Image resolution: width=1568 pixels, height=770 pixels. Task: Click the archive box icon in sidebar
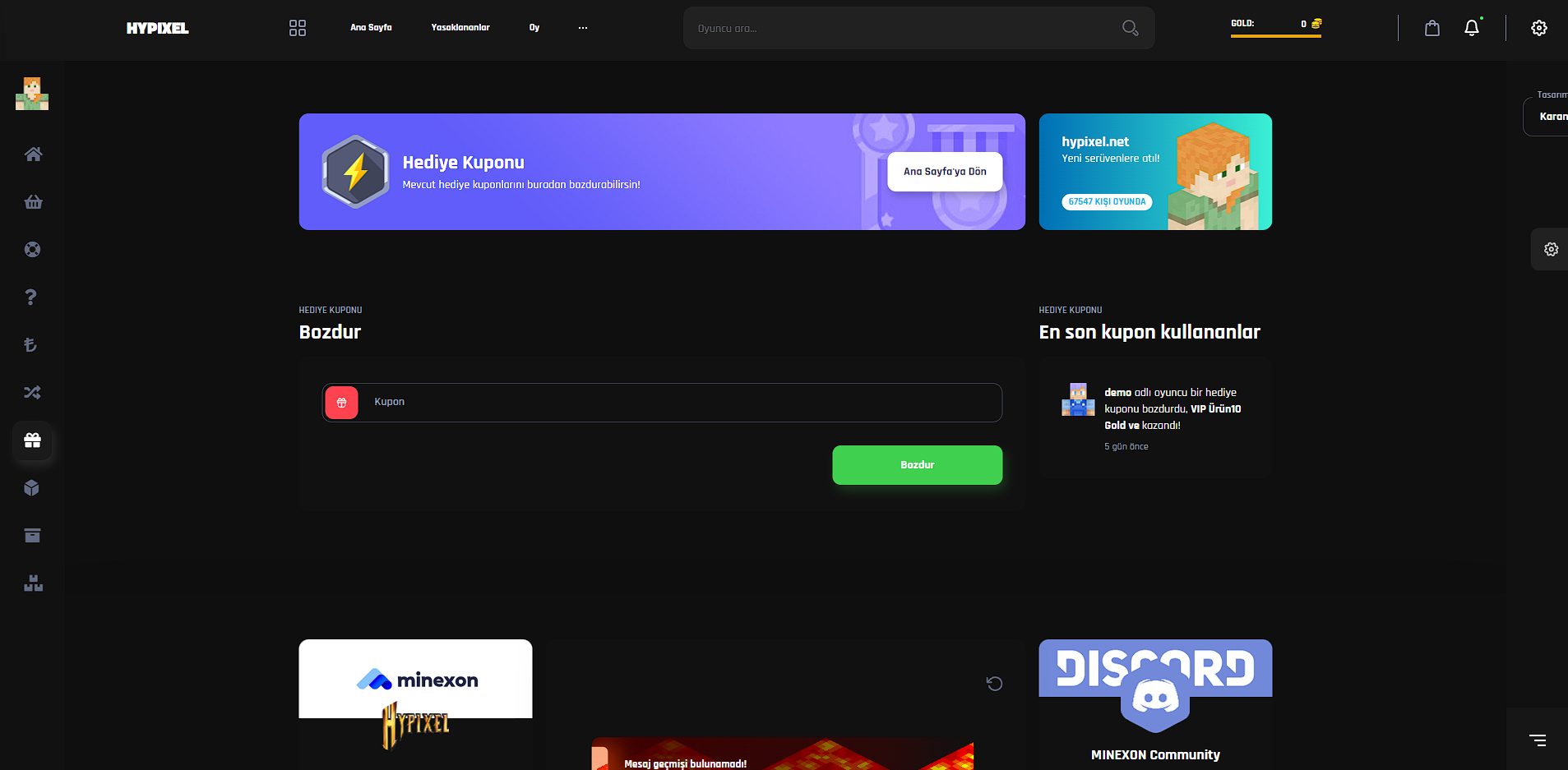point(33,536)
